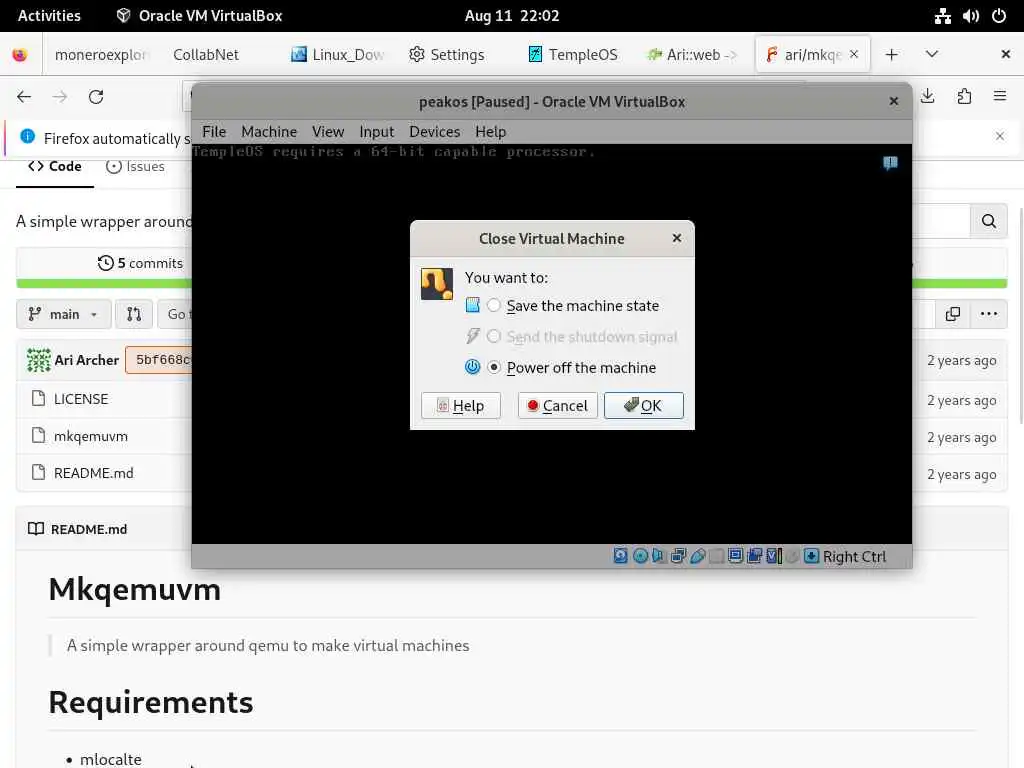Switch to the Ari::web browser tab

tap(692, 54)
